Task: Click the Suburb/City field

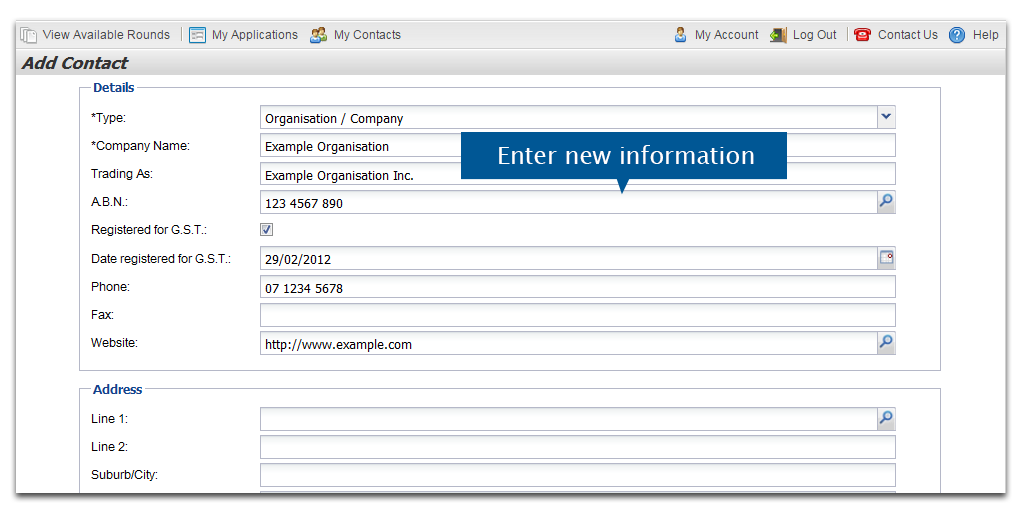Action: point(577,475)
